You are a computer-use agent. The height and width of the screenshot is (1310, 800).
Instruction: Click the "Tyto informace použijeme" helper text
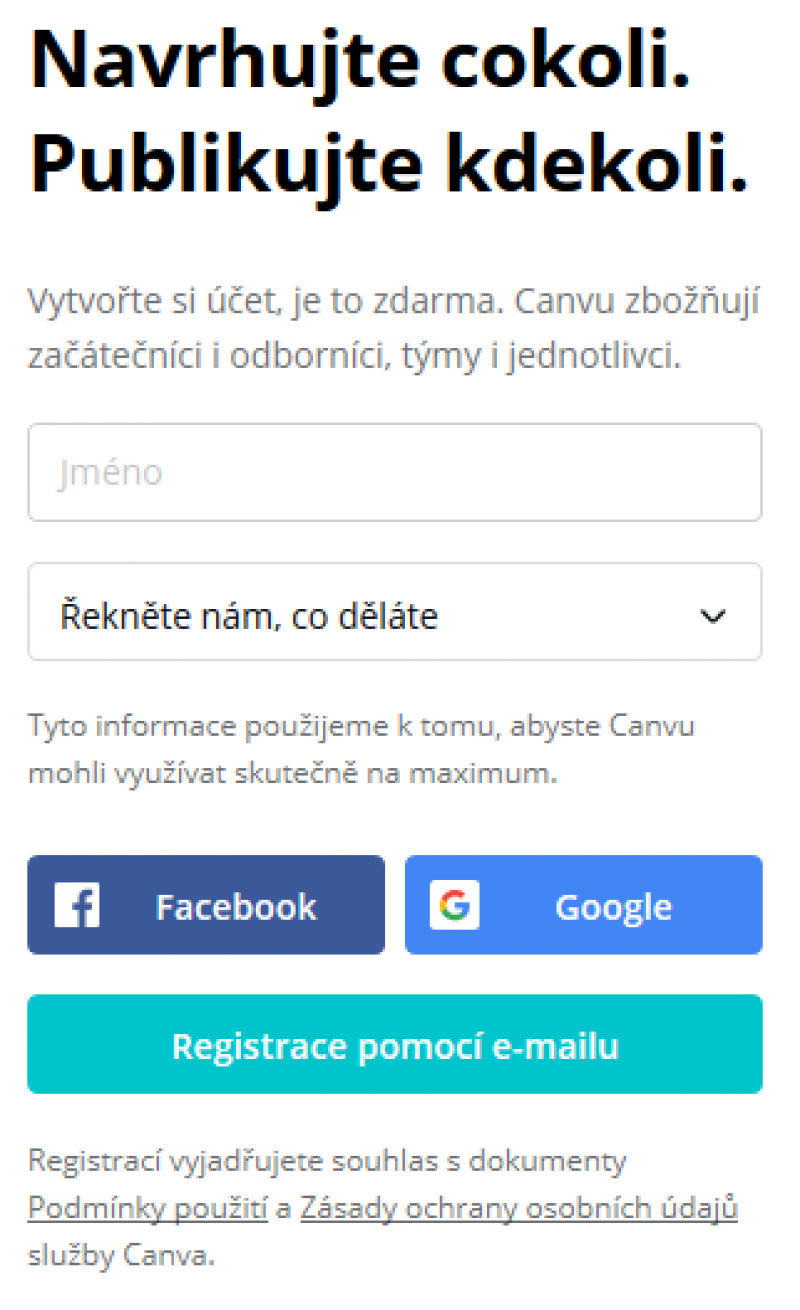coord(360,748)
